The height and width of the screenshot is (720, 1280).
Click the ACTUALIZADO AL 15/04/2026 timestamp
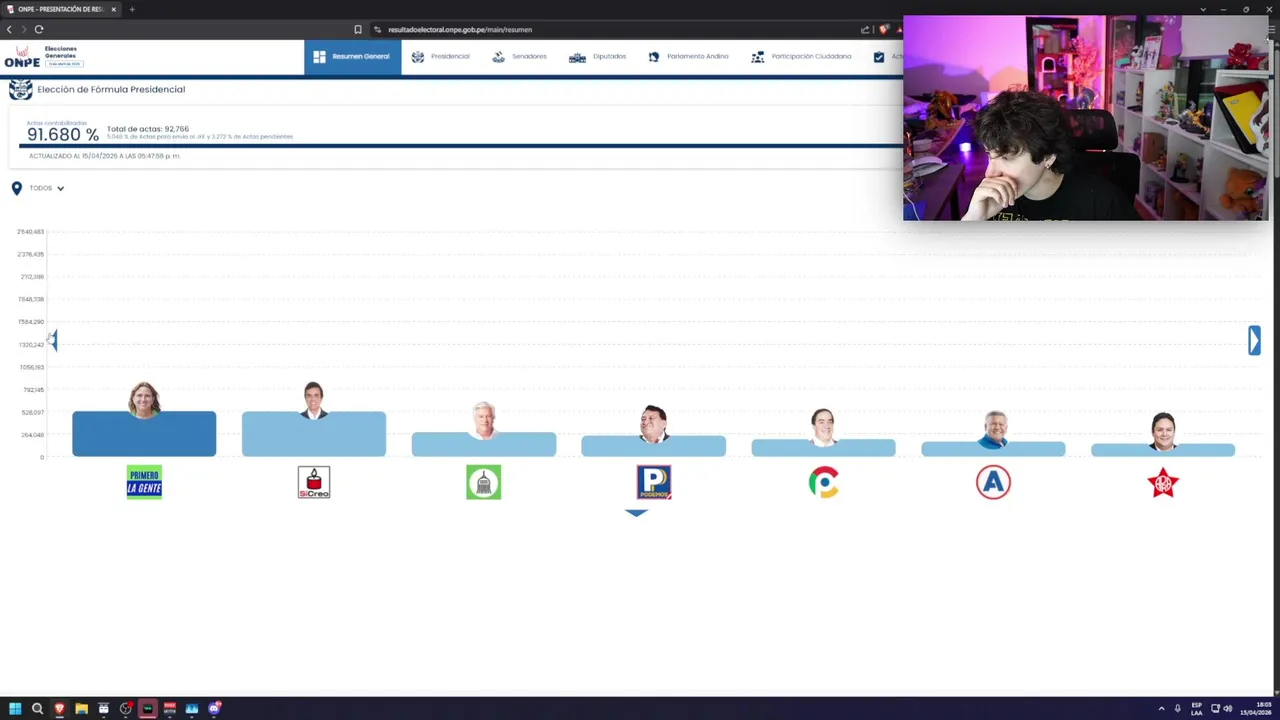pyautogui.click(x=104, y=156)
